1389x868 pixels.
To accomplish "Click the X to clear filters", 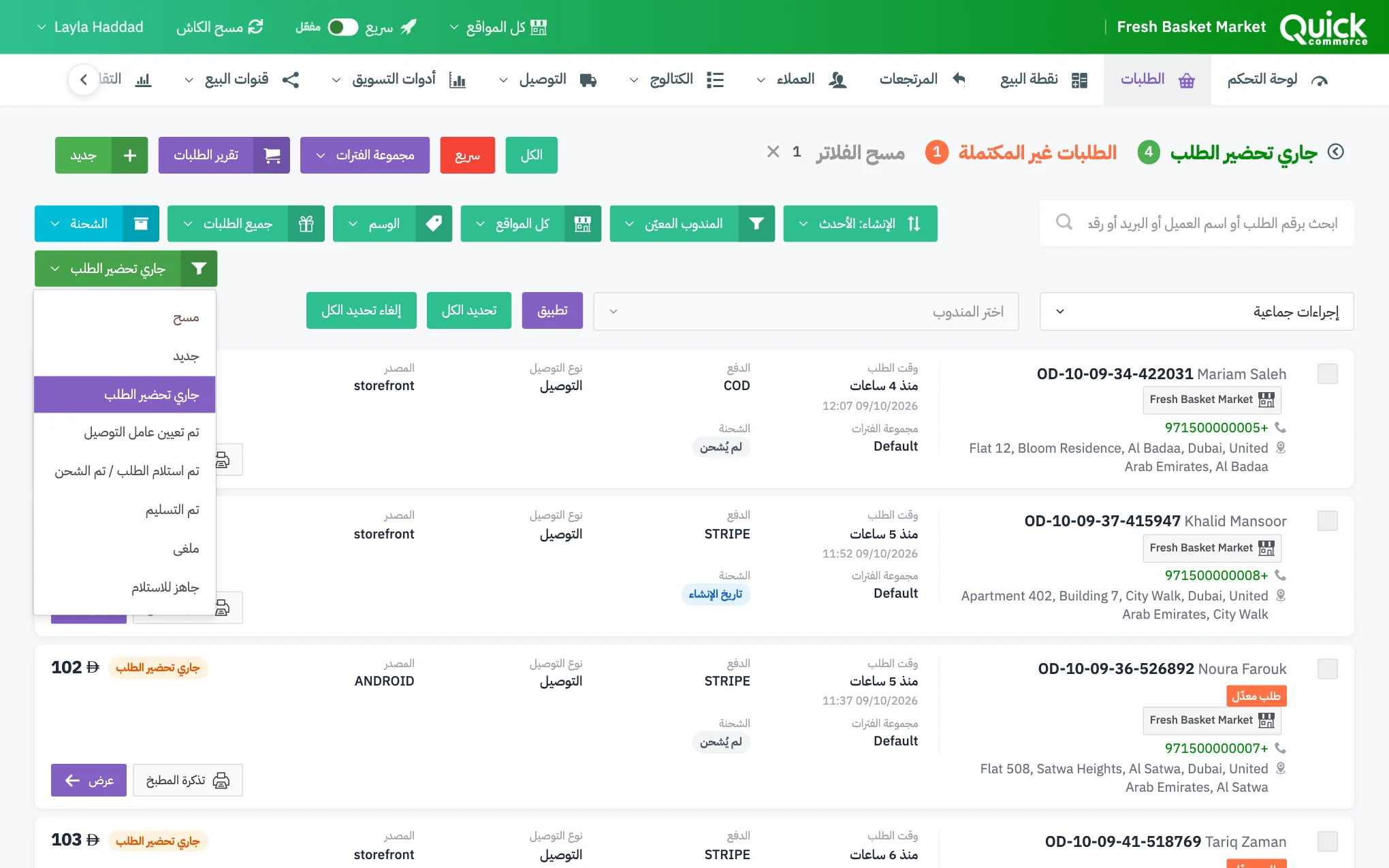I will (773, 152).
